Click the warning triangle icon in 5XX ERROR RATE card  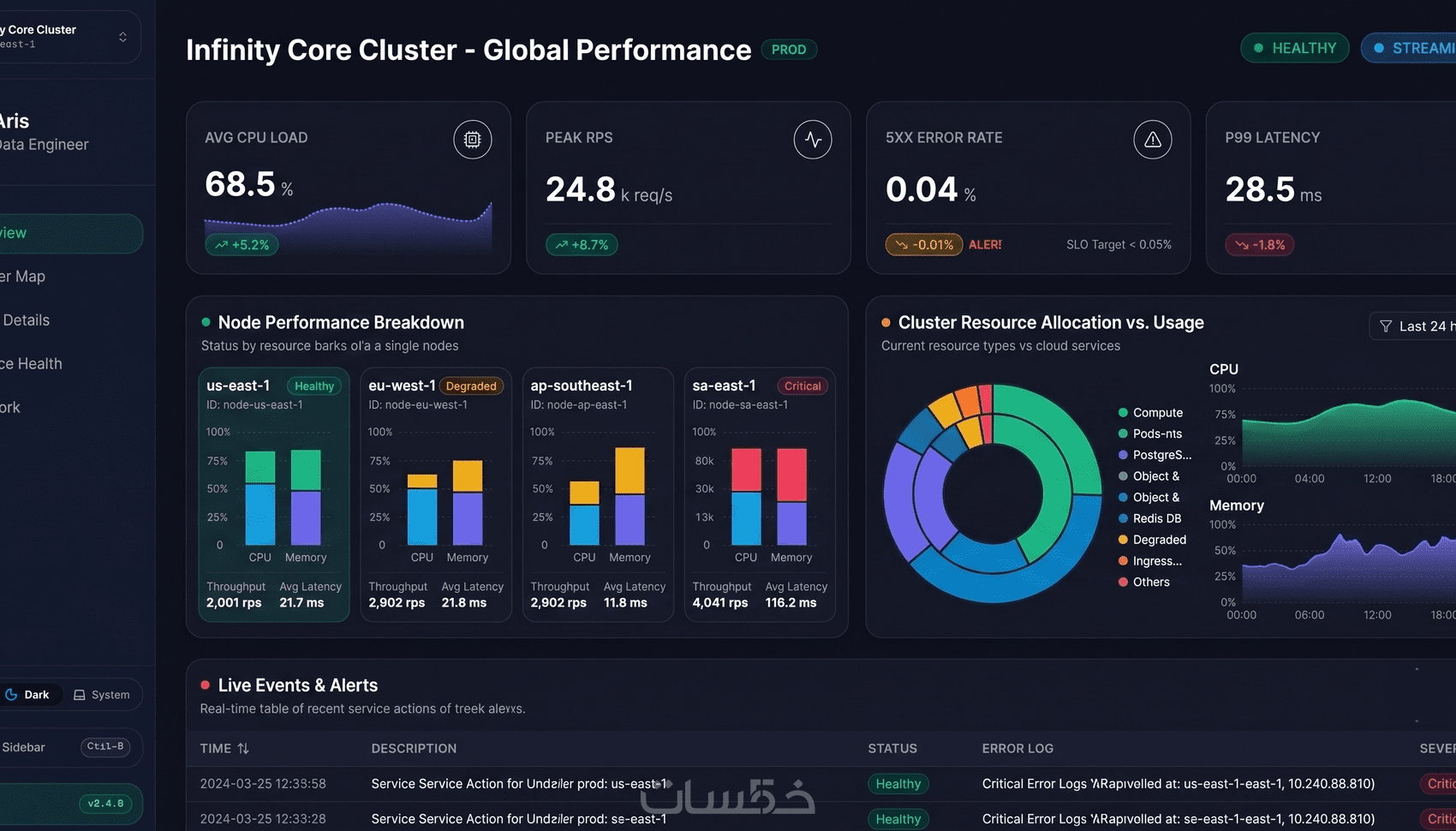(1153, 140)
